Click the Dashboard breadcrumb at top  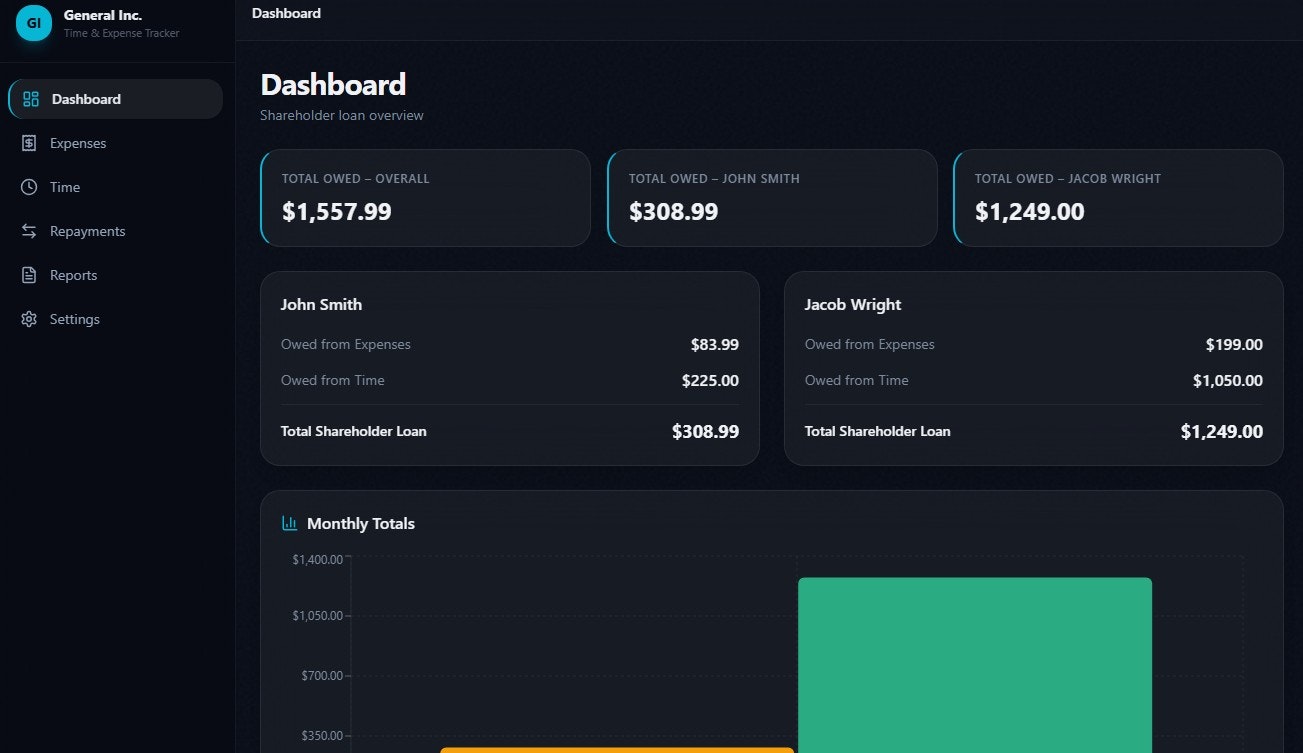[286, 13]
